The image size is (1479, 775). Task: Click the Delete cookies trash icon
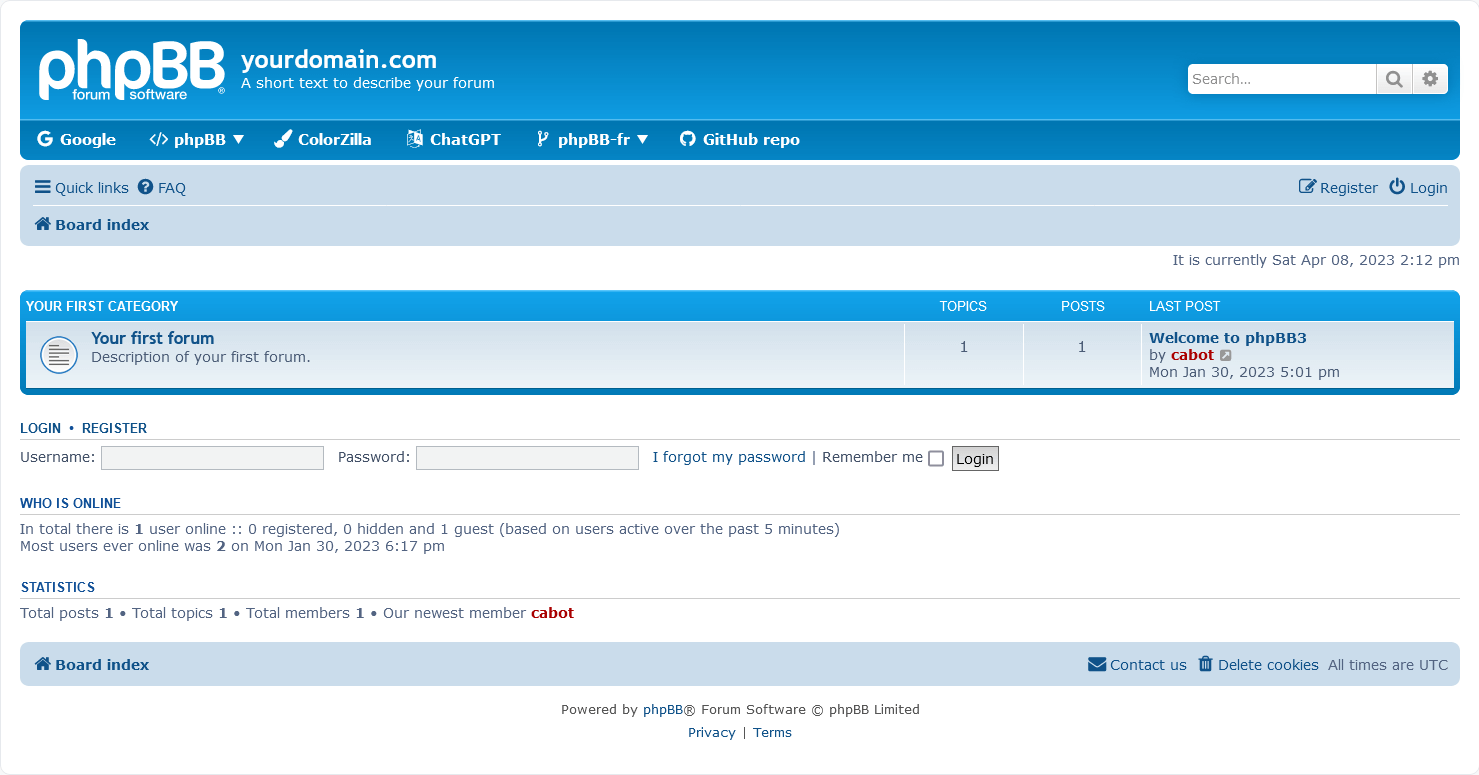pyautogui.click(x=1205, y=664)
